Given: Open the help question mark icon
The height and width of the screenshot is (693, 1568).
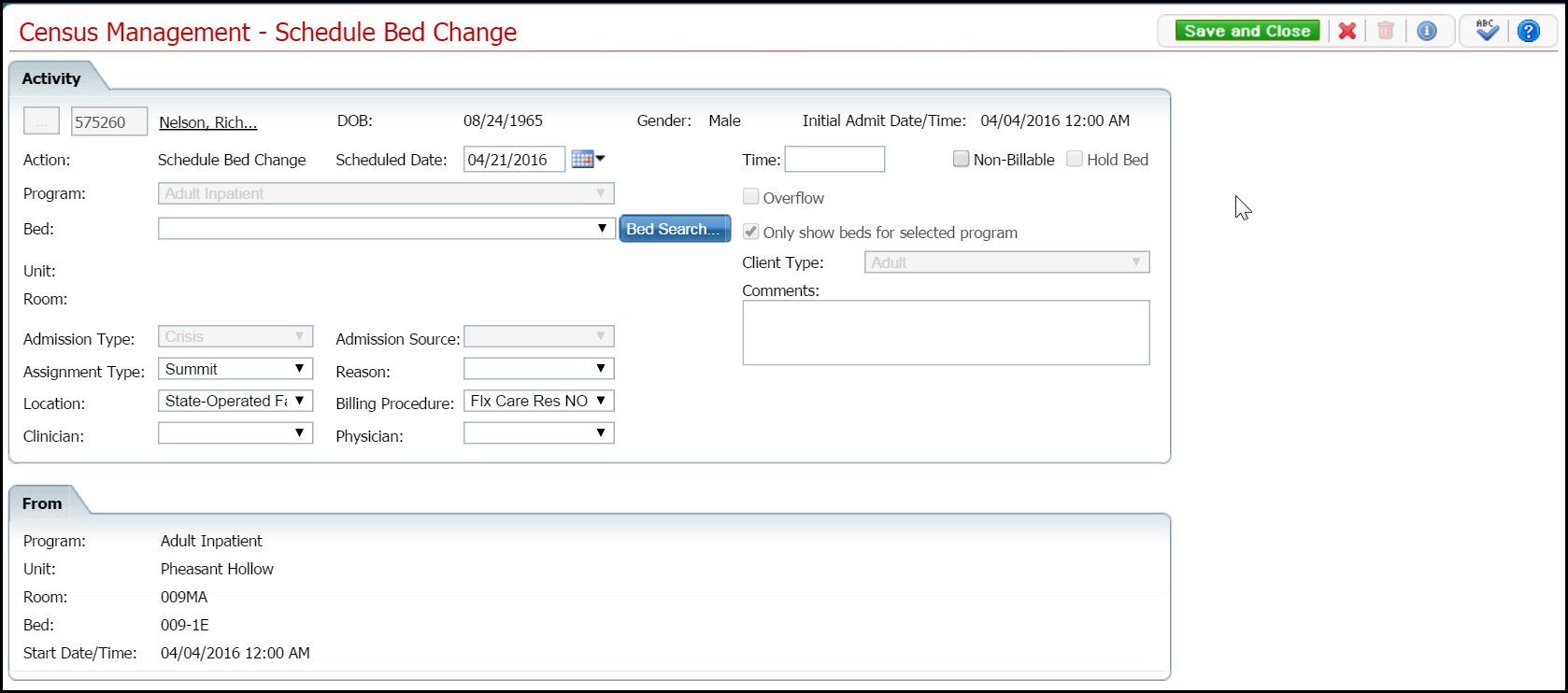Looking at the screenshot, I should pyautogui.click(x=1529, y=31).
